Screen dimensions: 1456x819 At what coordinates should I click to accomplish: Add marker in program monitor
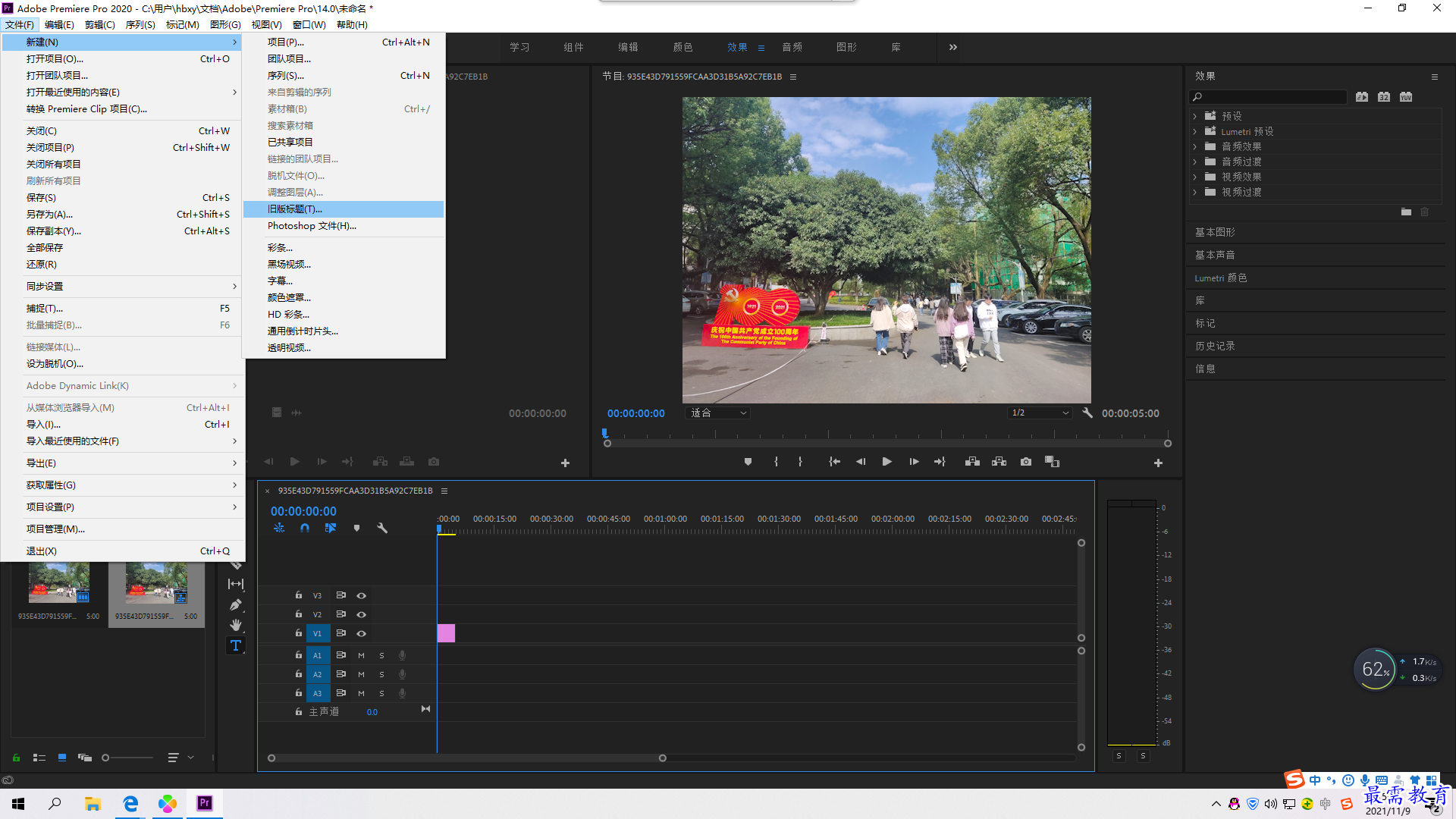pos(748,462)
